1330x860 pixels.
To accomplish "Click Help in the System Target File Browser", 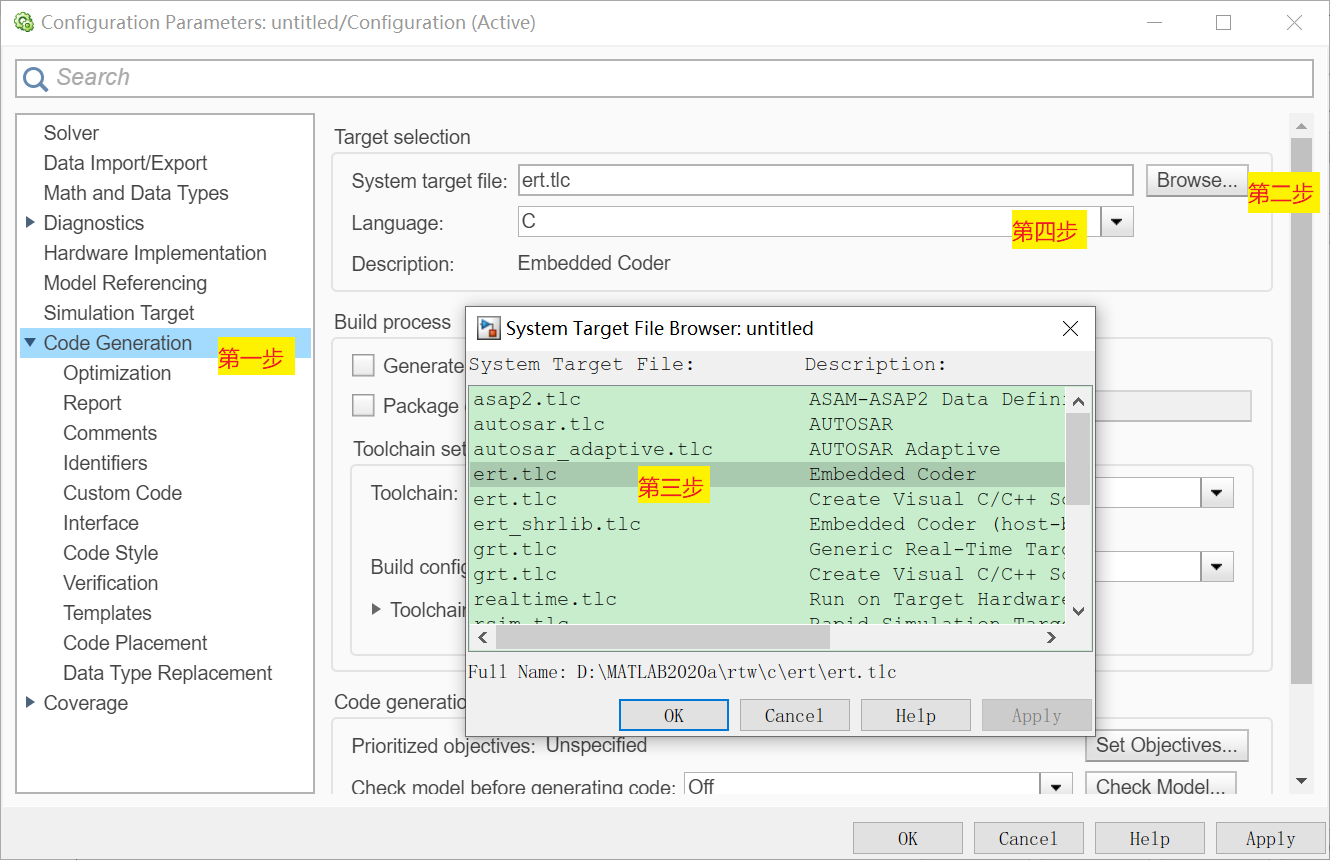I will click(915, 715).
